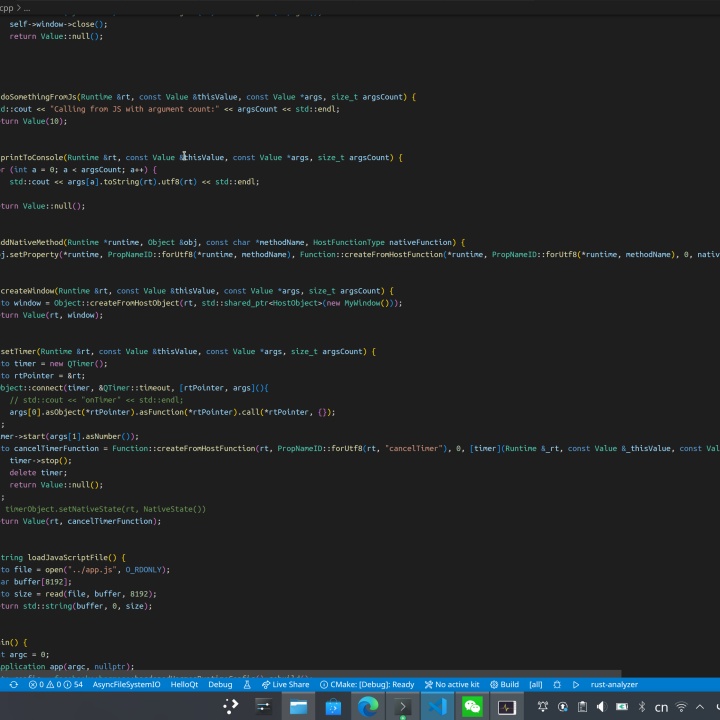The height and width of the screenshot is (720, 720).
Task: Switch to Microsoft Edge browser
Action: point(368,706)
